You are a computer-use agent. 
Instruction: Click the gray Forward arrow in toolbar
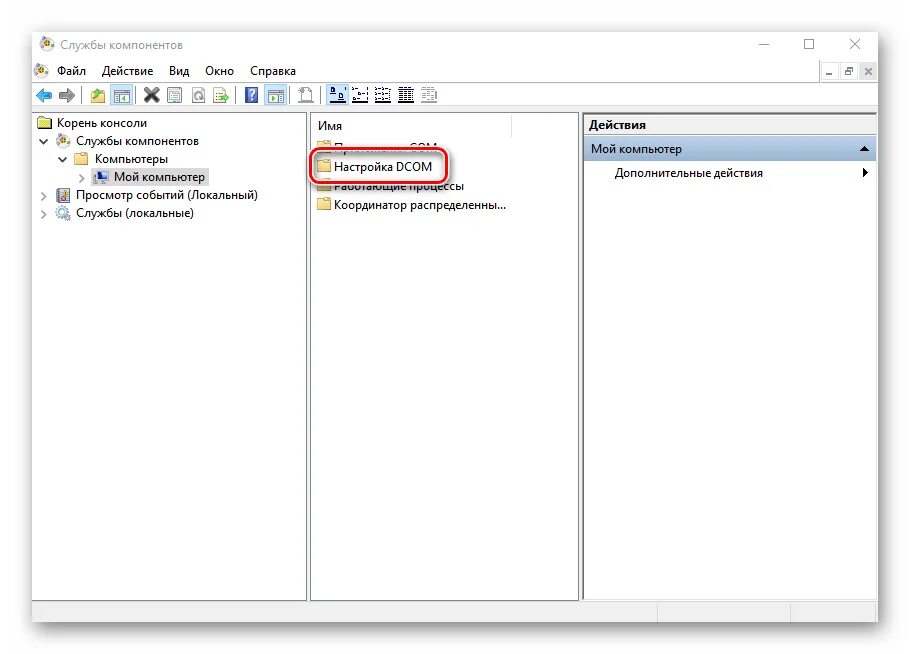pos(67,95)
